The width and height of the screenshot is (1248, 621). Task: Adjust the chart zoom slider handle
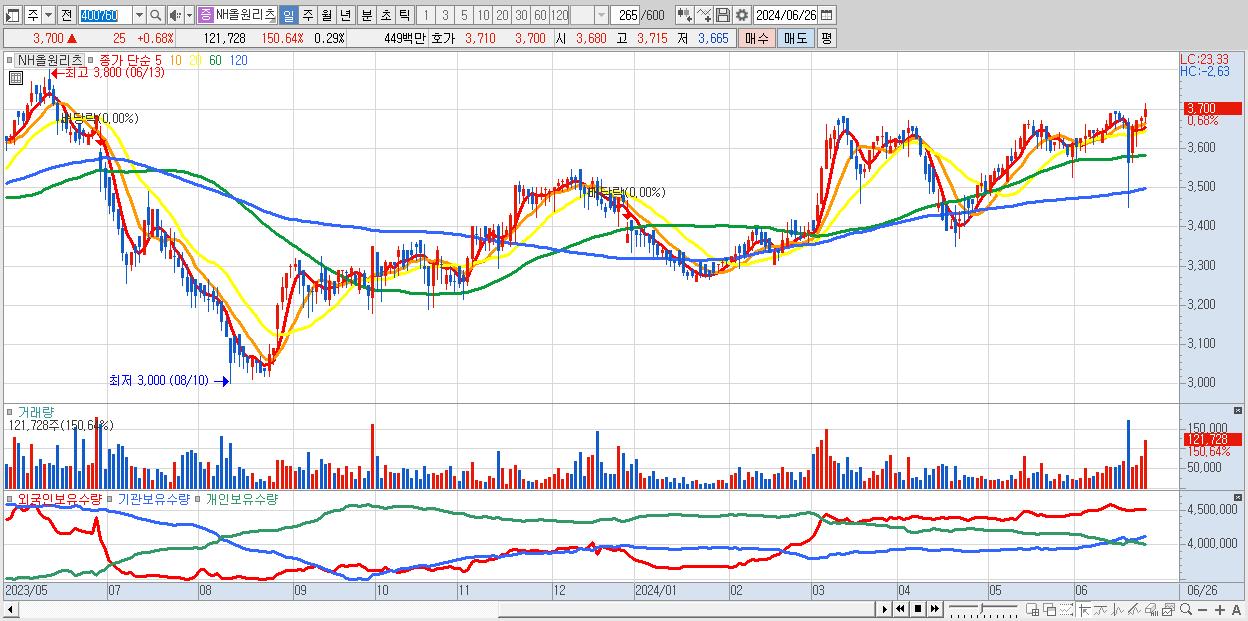(x=981, y=607)
